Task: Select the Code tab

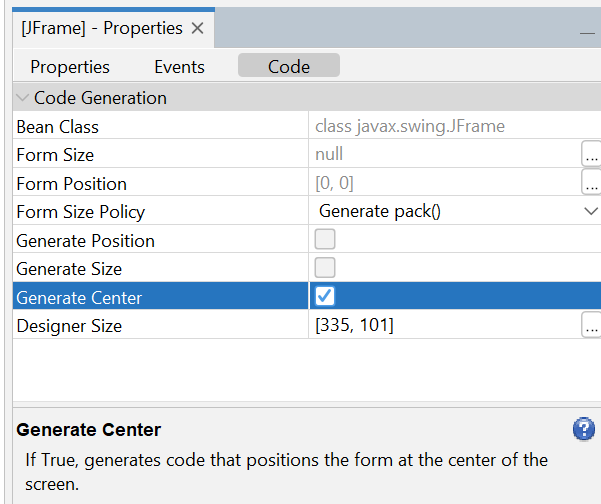Action: (x=289, y=66)
